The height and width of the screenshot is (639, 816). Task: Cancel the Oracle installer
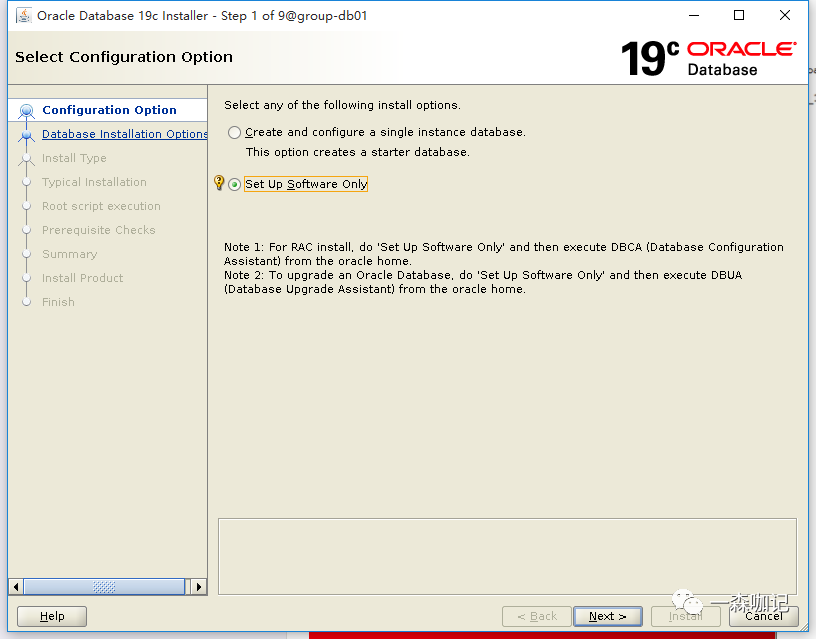(763, 616)
